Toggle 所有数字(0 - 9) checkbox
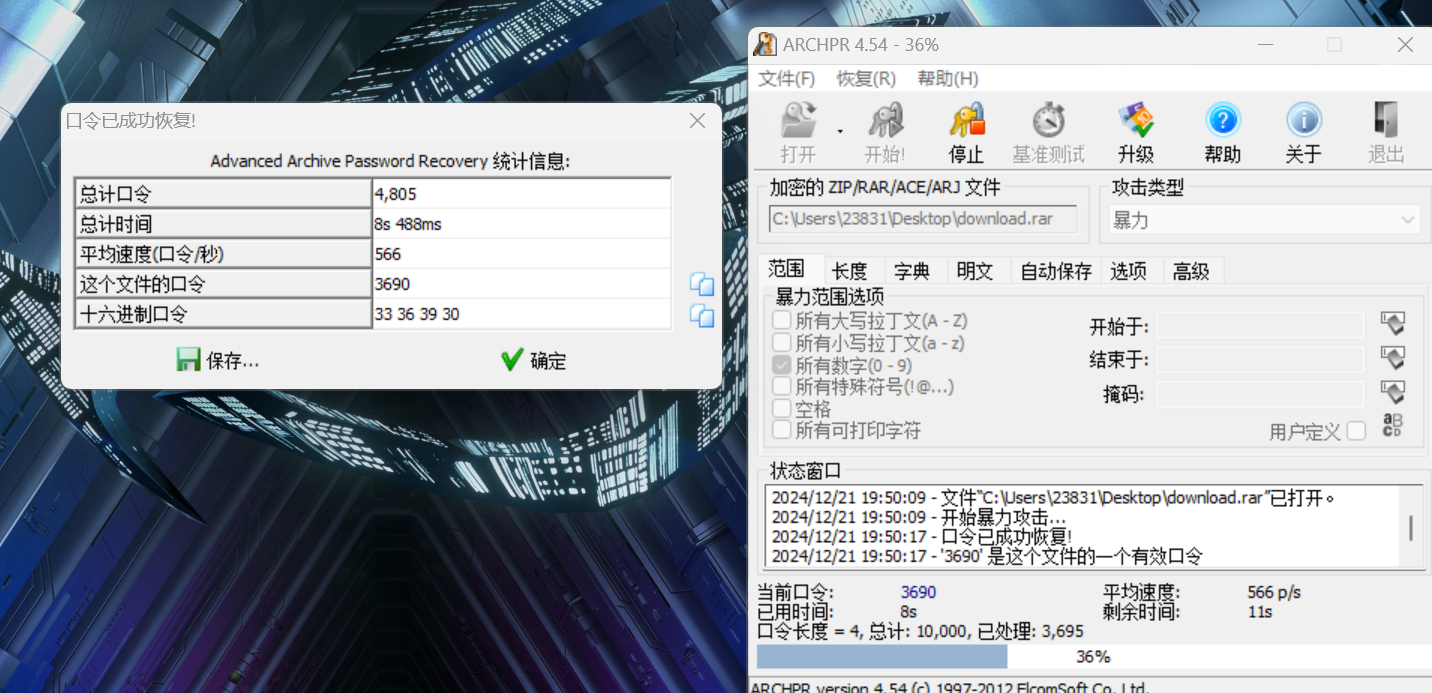 [x=781, y=365]
